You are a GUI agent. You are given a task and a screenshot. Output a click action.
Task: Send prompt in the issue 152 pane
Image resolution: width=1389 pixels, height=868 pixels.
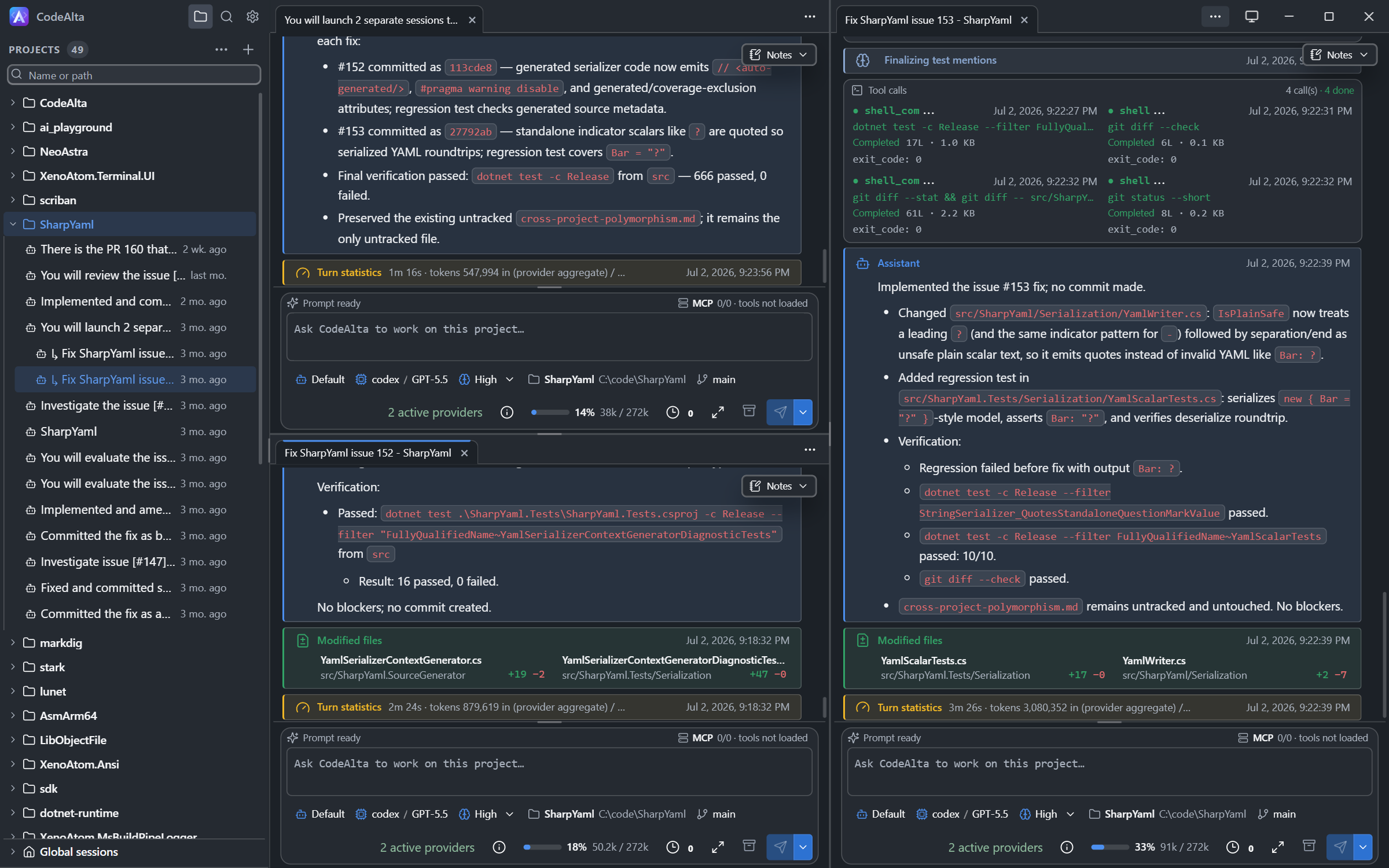click(x=780, y=847)
